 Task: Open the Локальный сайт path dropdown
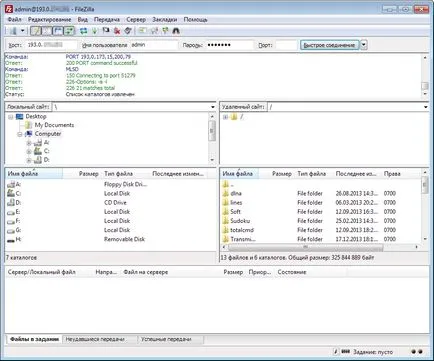click(x=213, y=107)
